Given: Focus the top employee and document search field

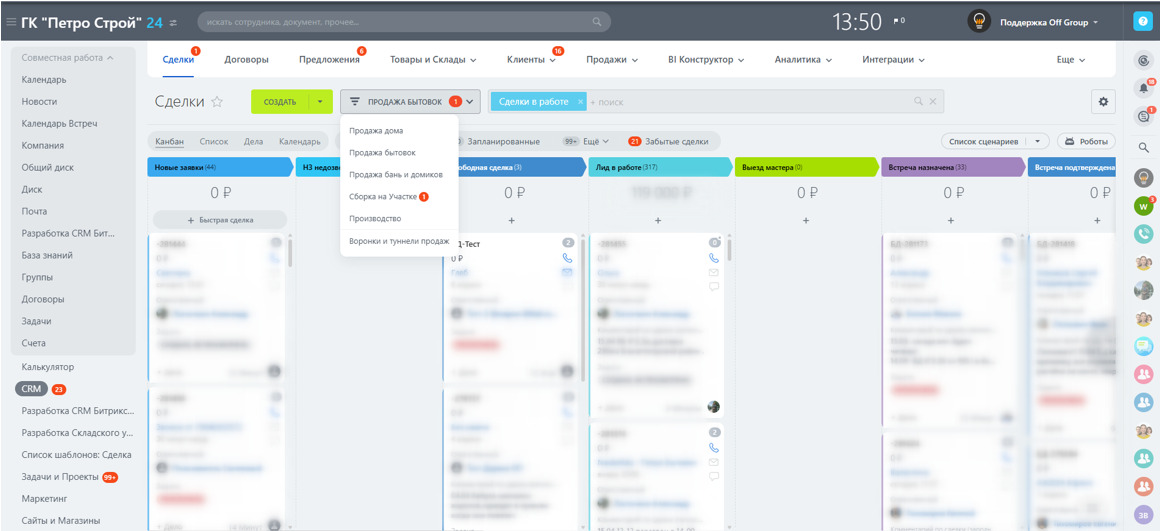Looking at the screenshot, I should pos(405,21).
